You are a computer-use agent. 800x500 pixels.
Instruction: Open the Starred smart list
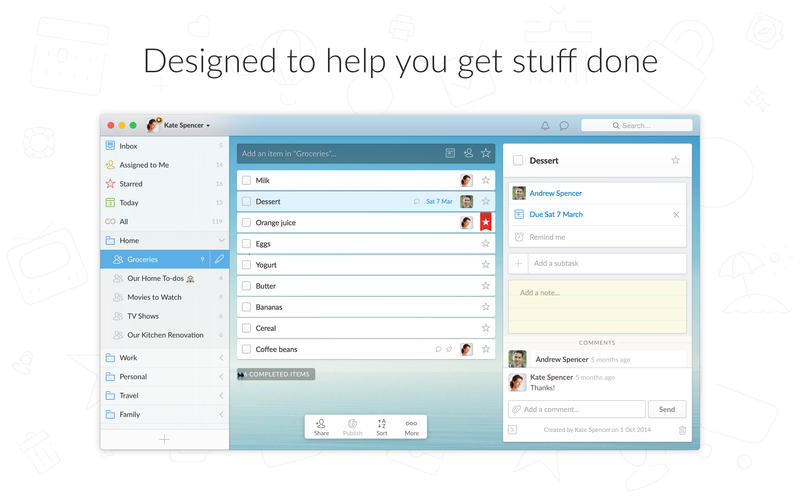(x=130, y=184)
